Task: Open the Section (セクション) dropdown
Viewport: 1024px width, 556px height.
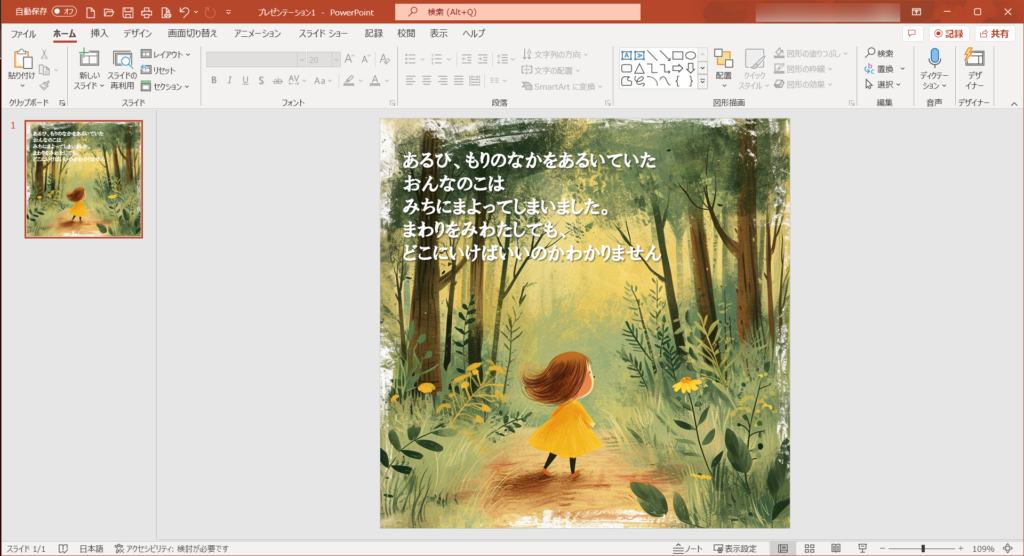Action: pyautogui.click(x=166, y=86)
